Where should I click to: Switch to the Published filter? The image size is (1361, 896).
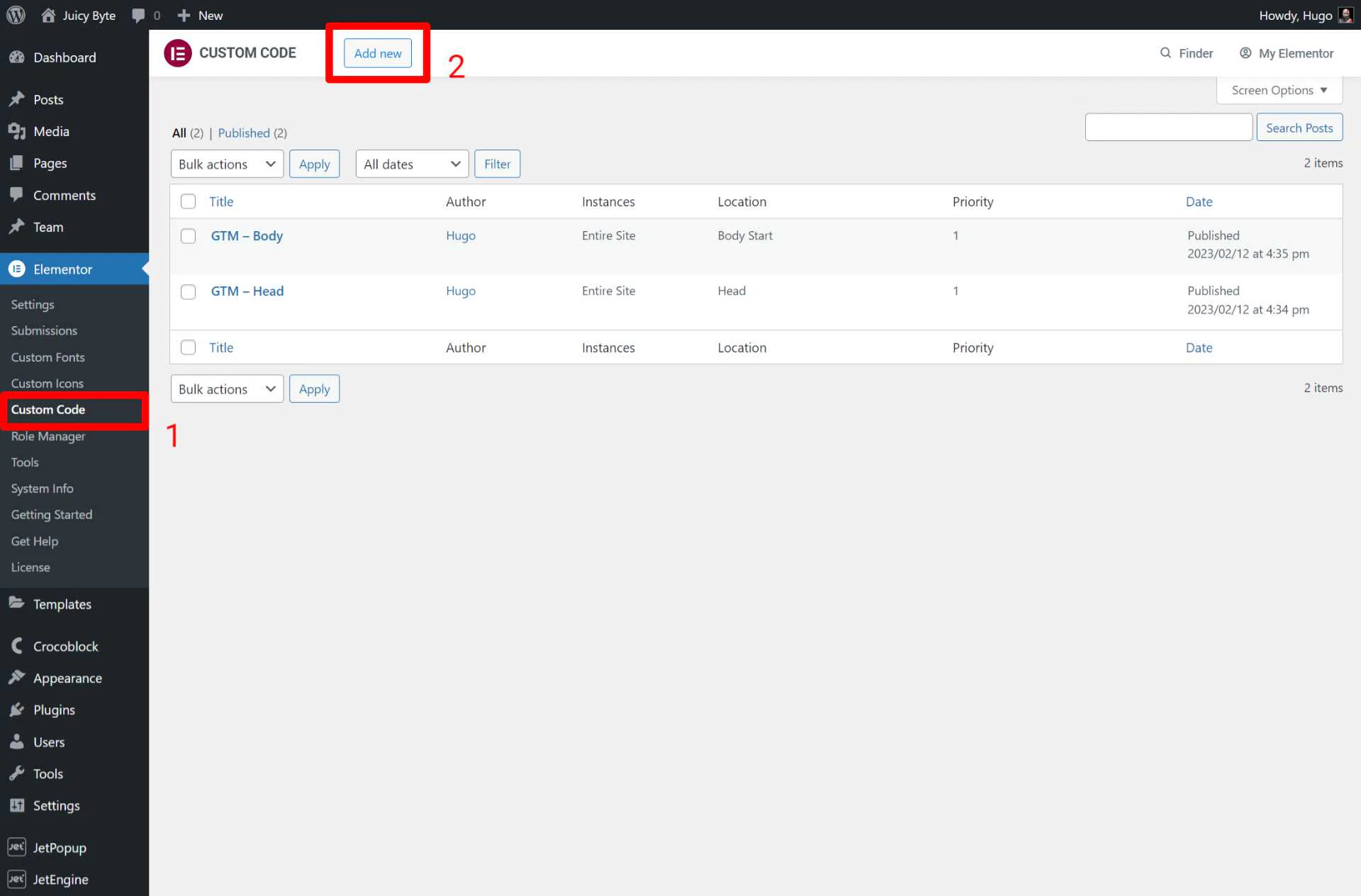pyautogui.click(x=243, y=133)
